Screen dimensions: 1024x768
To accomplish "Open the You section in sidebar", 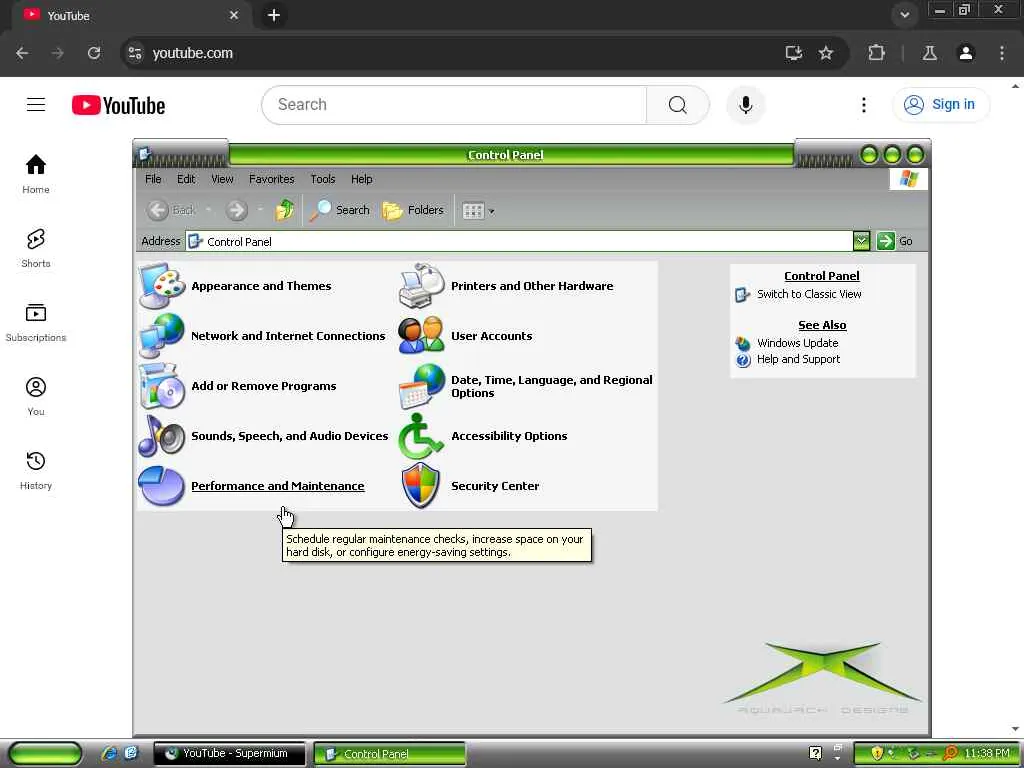I will click(36, 396).
